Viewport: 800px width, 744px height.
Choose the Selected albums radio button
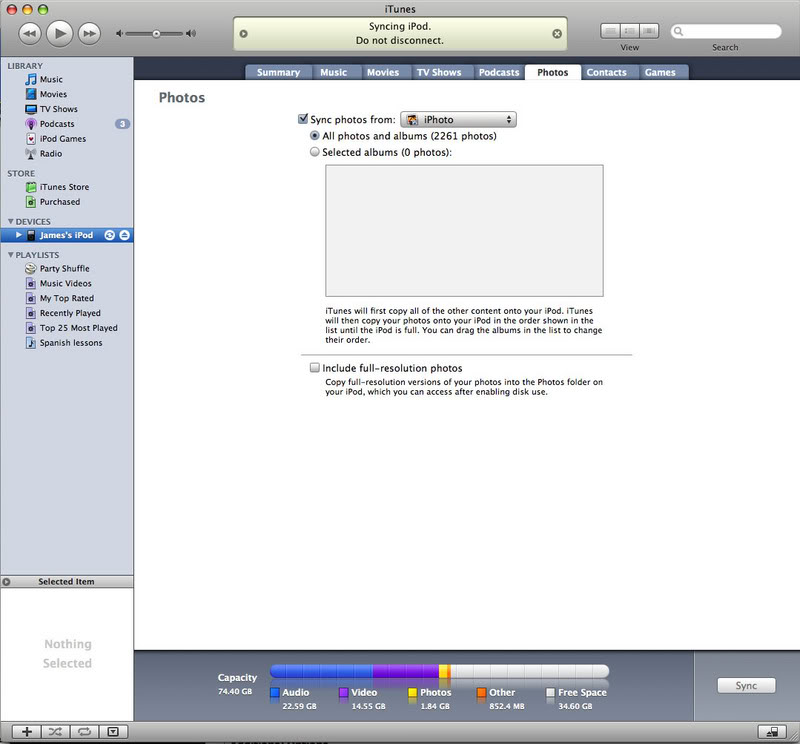click(315, 152)
